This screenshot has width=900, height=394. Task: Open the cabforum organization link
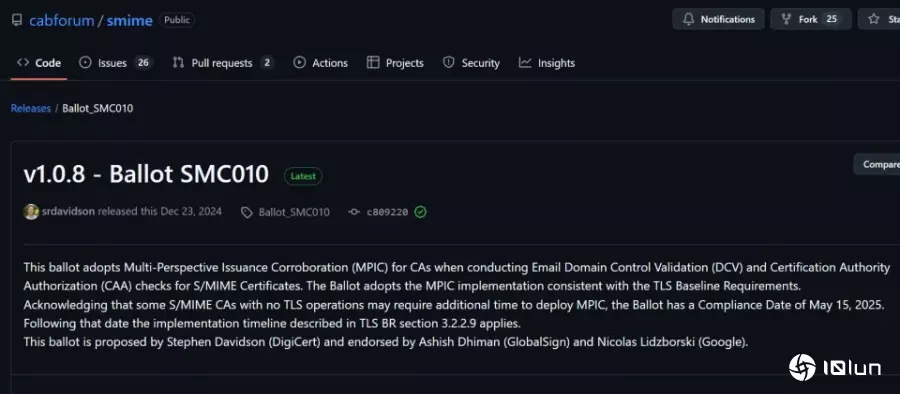point(61,21)
